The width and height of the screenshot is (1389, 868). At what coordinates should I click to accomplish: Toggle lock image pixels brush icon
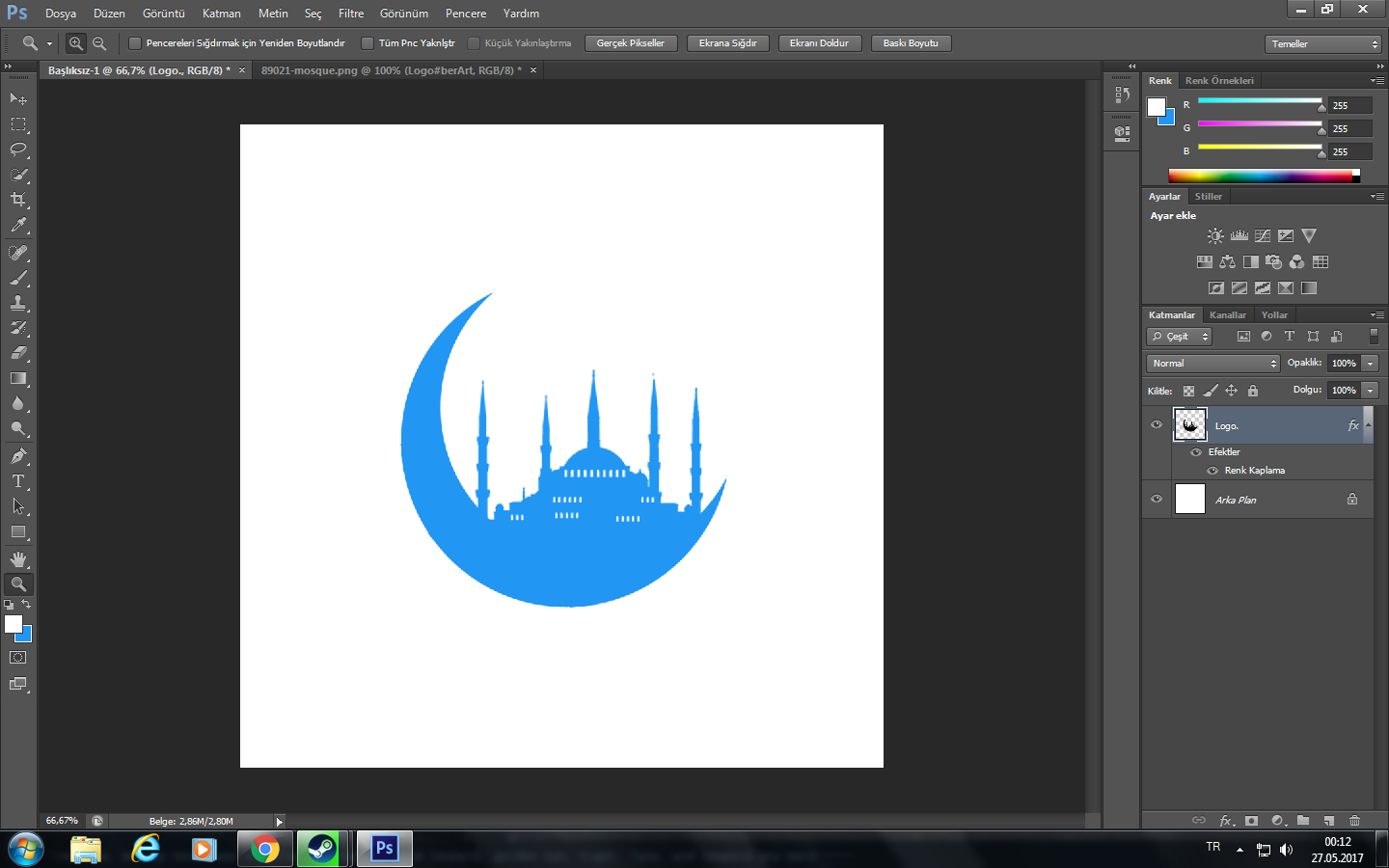[1211, 391]
